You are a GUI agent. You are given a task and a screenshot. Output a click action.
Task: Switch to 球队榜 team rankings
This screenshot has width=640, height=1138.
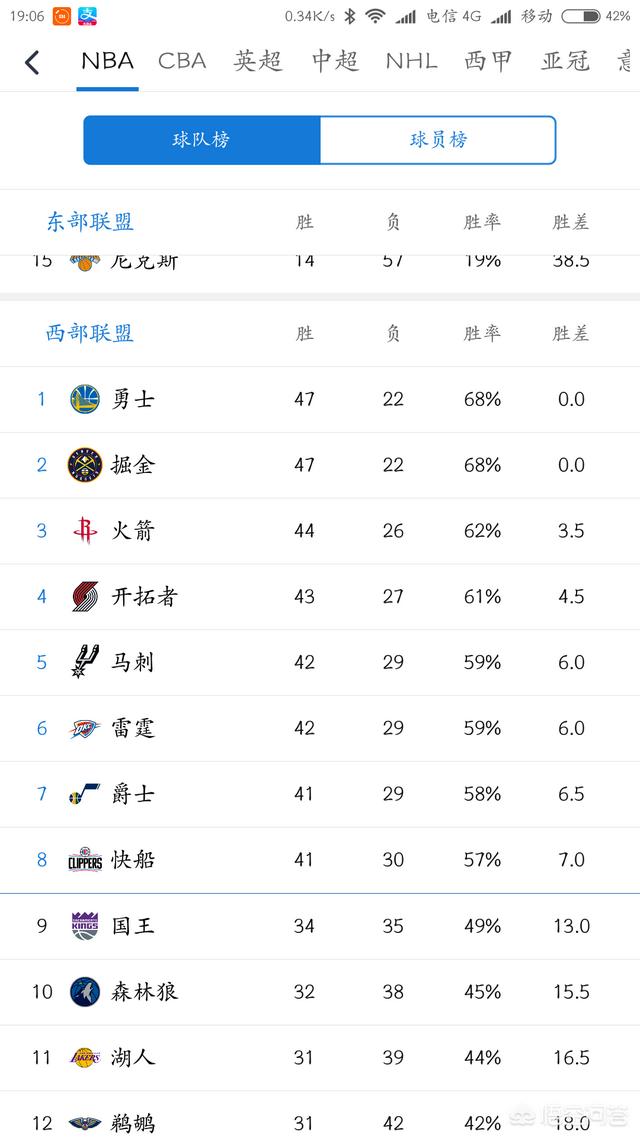coord(202,140)
